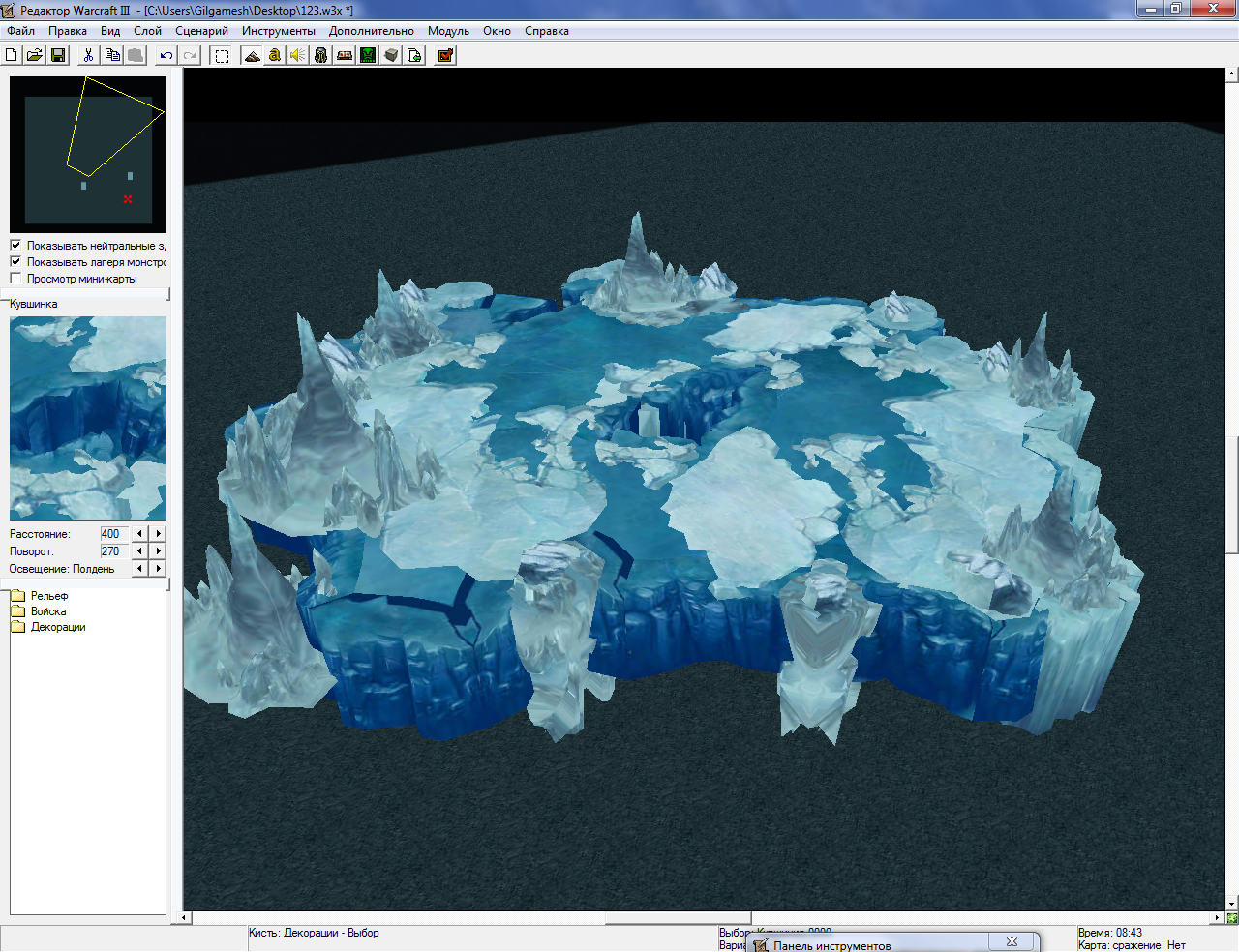The height and width of the screenshot is (952, 1239).
Task: Copy selection using the toolbar copy icon
Action: pyautogui.click(x=112, y=55)
